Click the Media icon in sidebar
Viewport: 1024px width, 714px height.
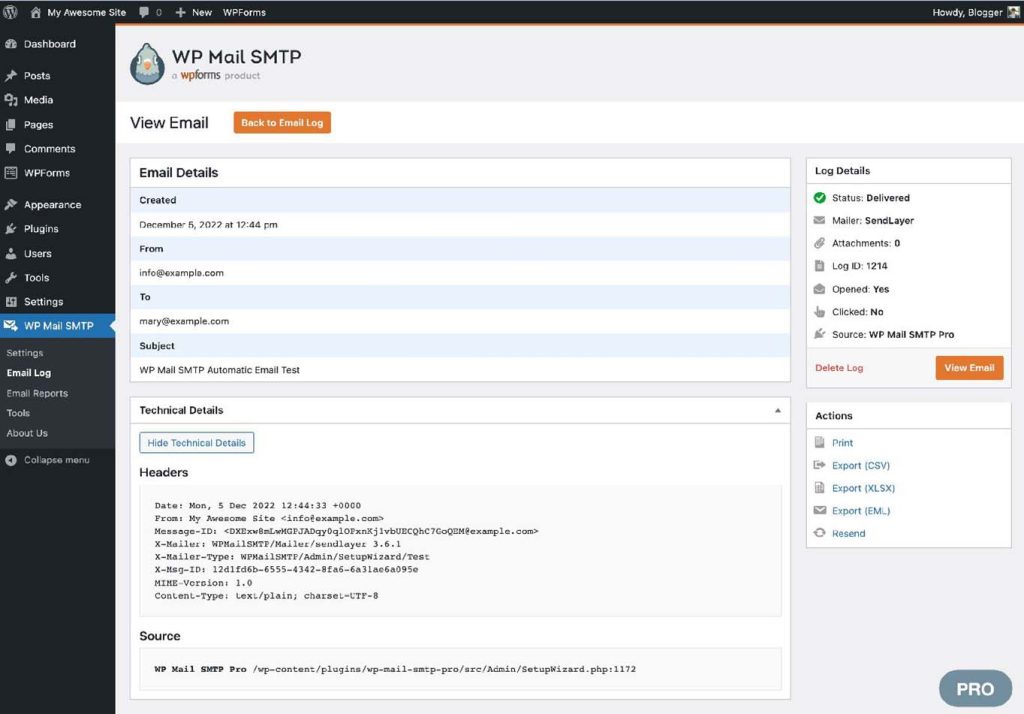coord(10,100)
